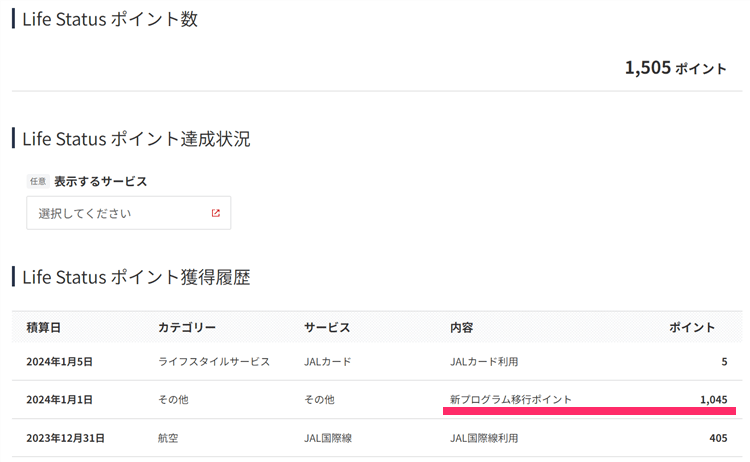Click the 積算日 column header
750x462 pixels.
click(x=44, y=328)
